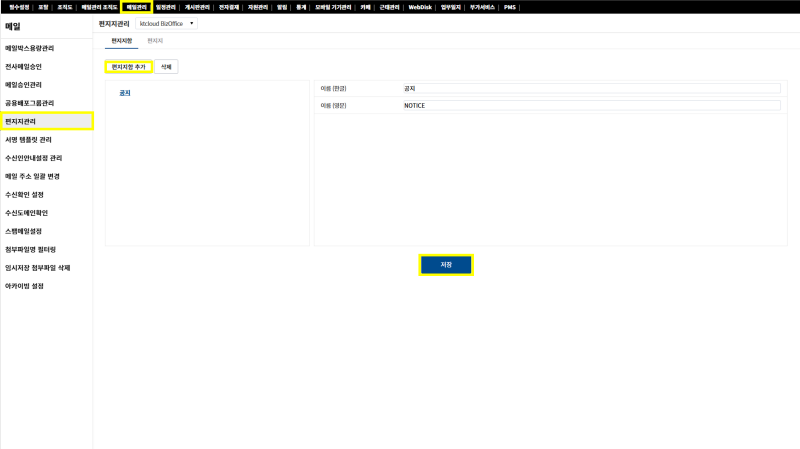The width and height of the screenshot is (800, 449).
Task: Select 공지 in the stationery list
Action: [125, 93]
